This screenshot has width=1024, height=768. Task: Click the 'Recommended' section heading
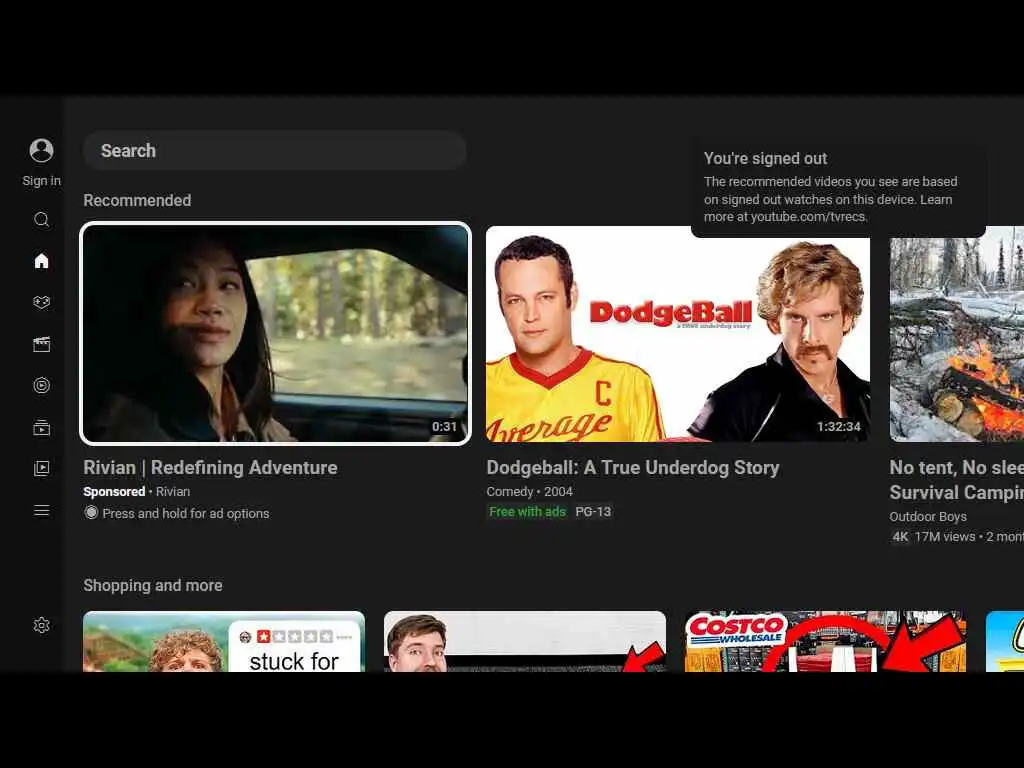tap(137, 200)
